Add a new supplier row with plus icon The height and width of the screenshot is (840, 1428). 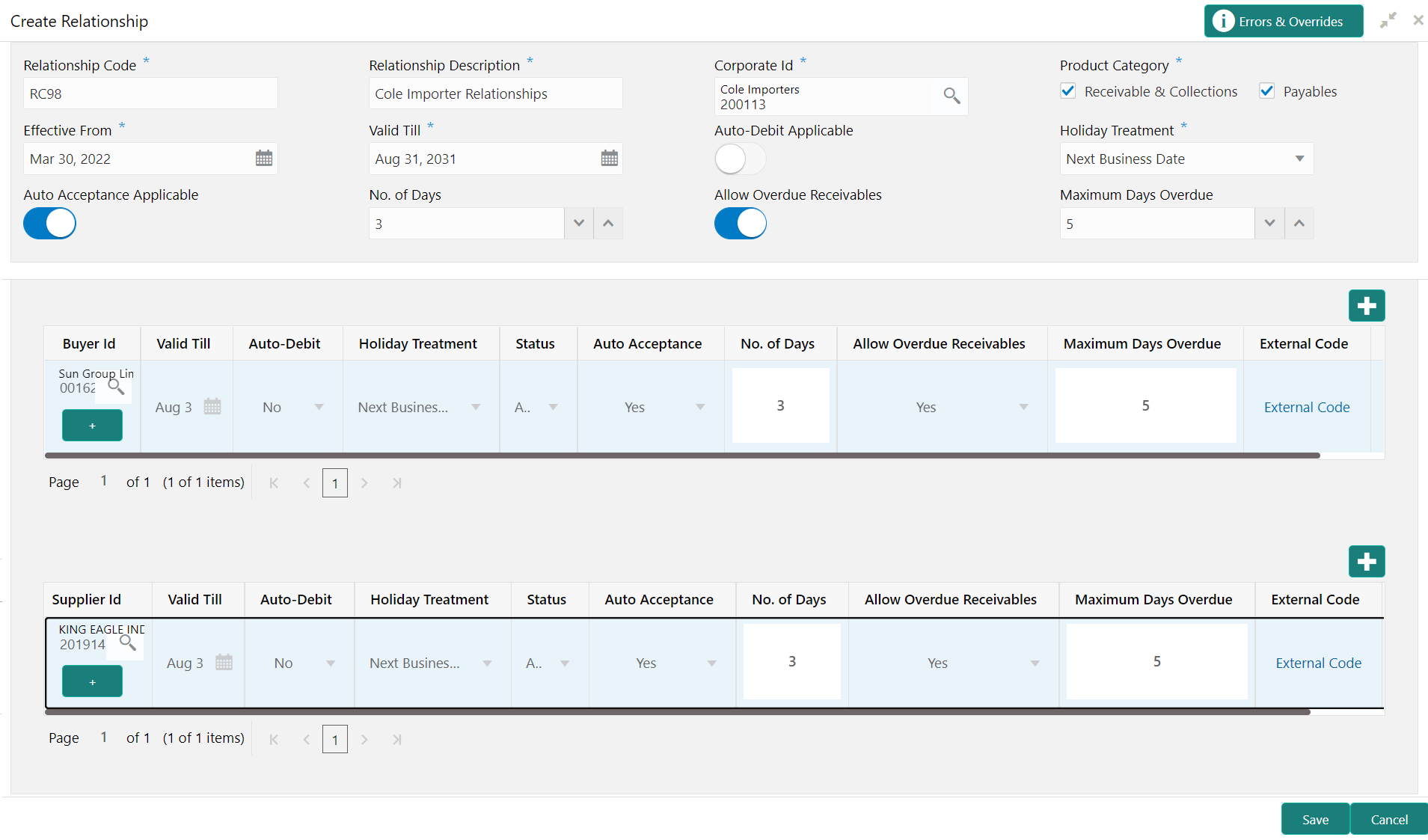pos(1367,561)
